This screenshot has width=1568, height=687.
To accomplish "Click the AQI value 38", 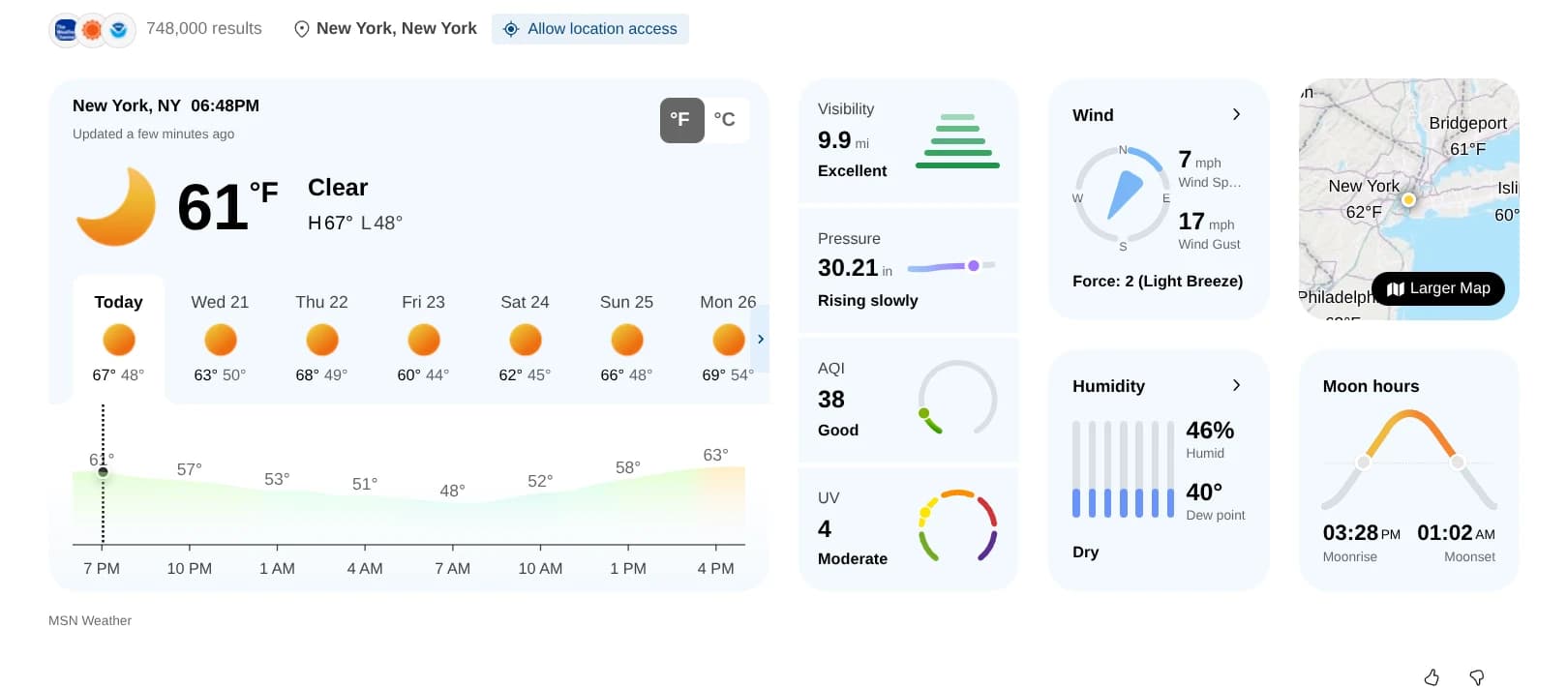I will [831, 400].
